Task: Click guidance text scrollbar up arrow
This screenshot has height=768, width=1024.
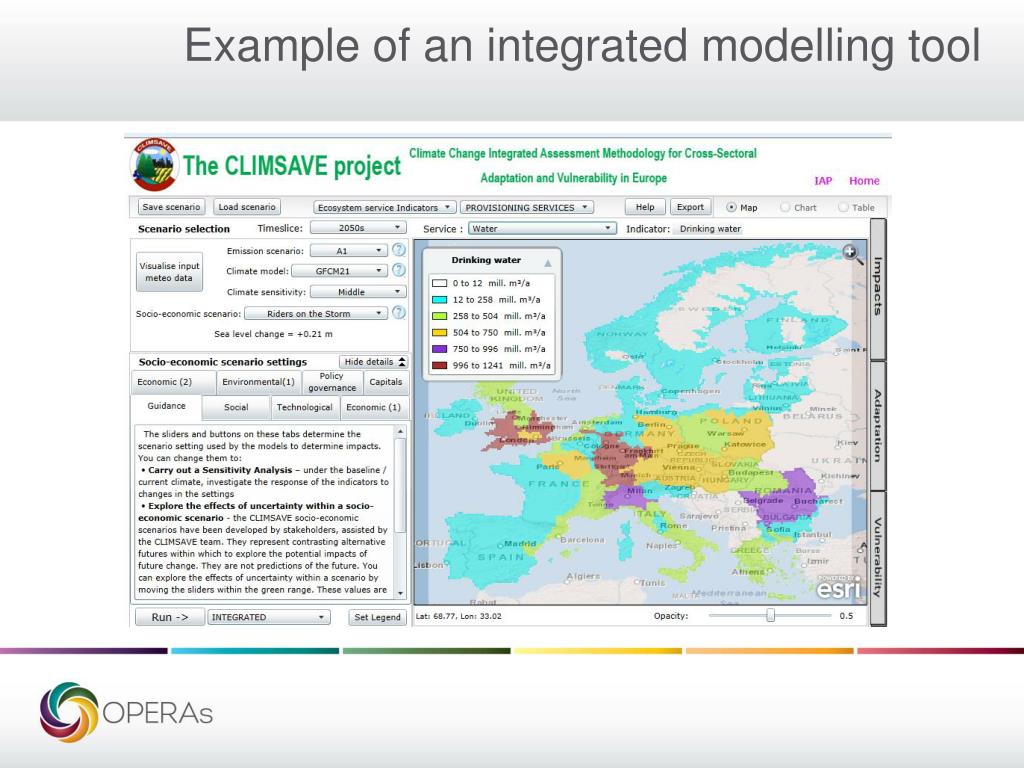Action: (x=400, y=432)
